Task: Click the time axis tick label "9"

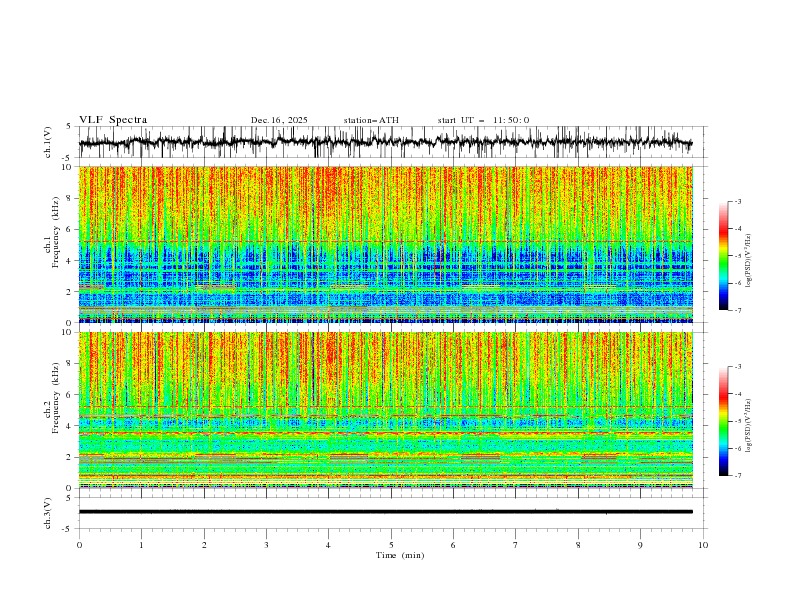Action: [640, 545]
